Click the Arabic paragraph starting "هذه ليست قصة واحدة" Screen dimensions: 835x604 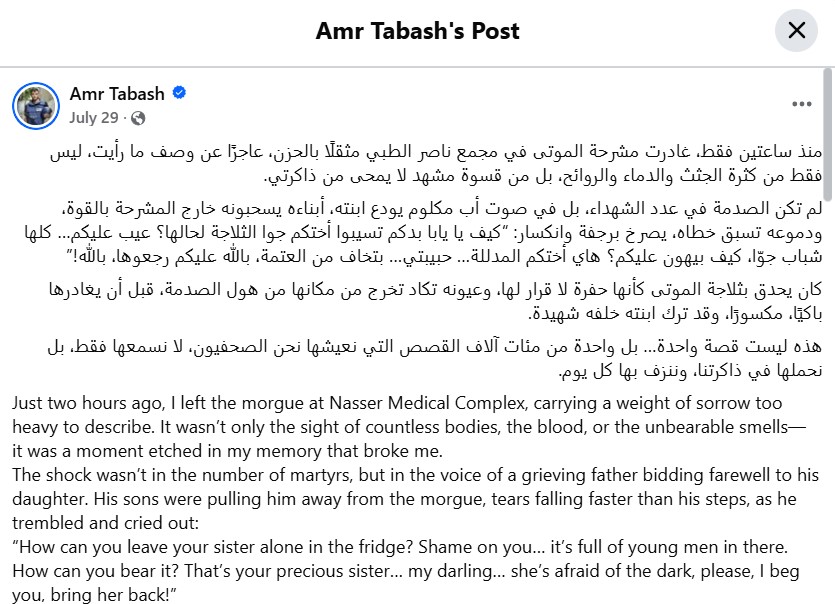pyautogui.click(x=435, y=358)
